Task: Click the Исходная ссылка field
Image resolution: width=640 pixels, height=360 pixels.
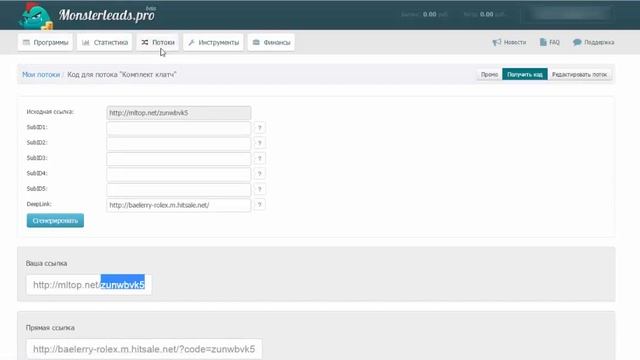Action: pos(179,113)
